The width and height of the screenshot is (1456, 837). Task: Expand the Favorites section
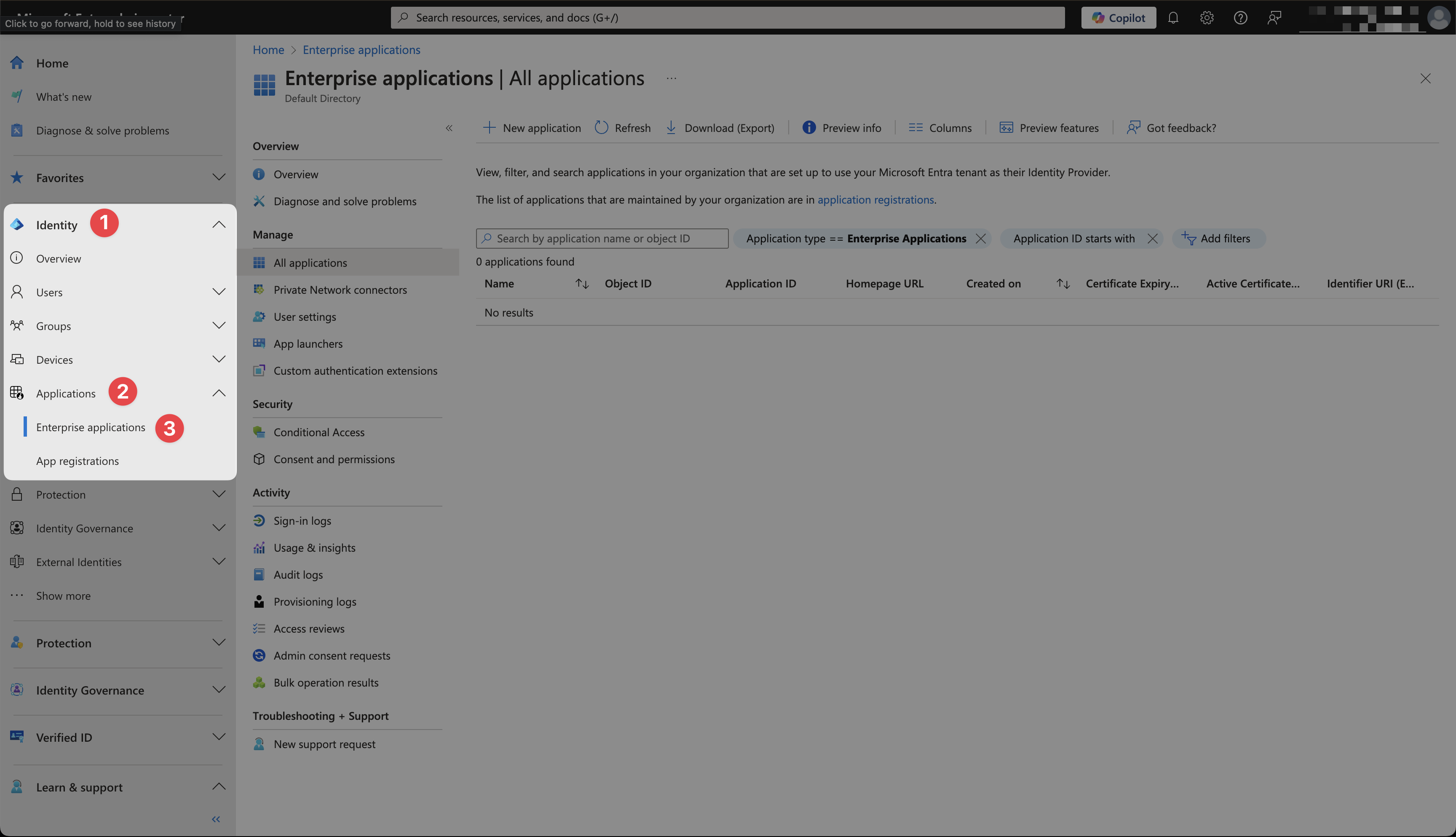click(218, 177)
